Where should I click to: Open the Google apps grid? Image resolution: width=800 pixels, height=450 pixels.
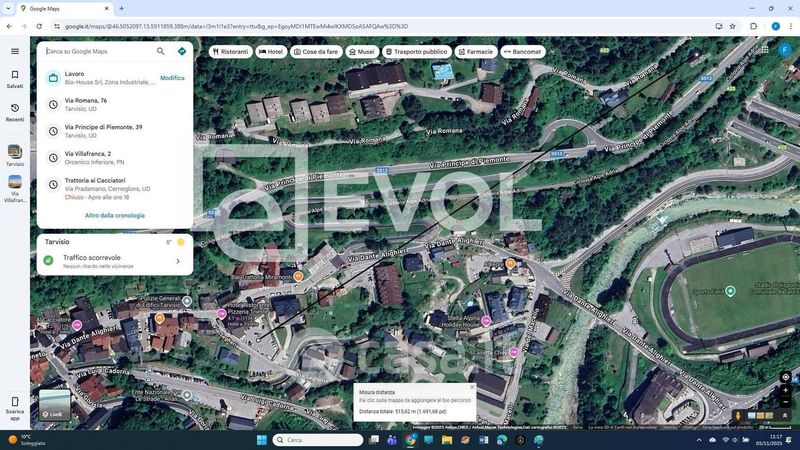[x=765, y=49]
